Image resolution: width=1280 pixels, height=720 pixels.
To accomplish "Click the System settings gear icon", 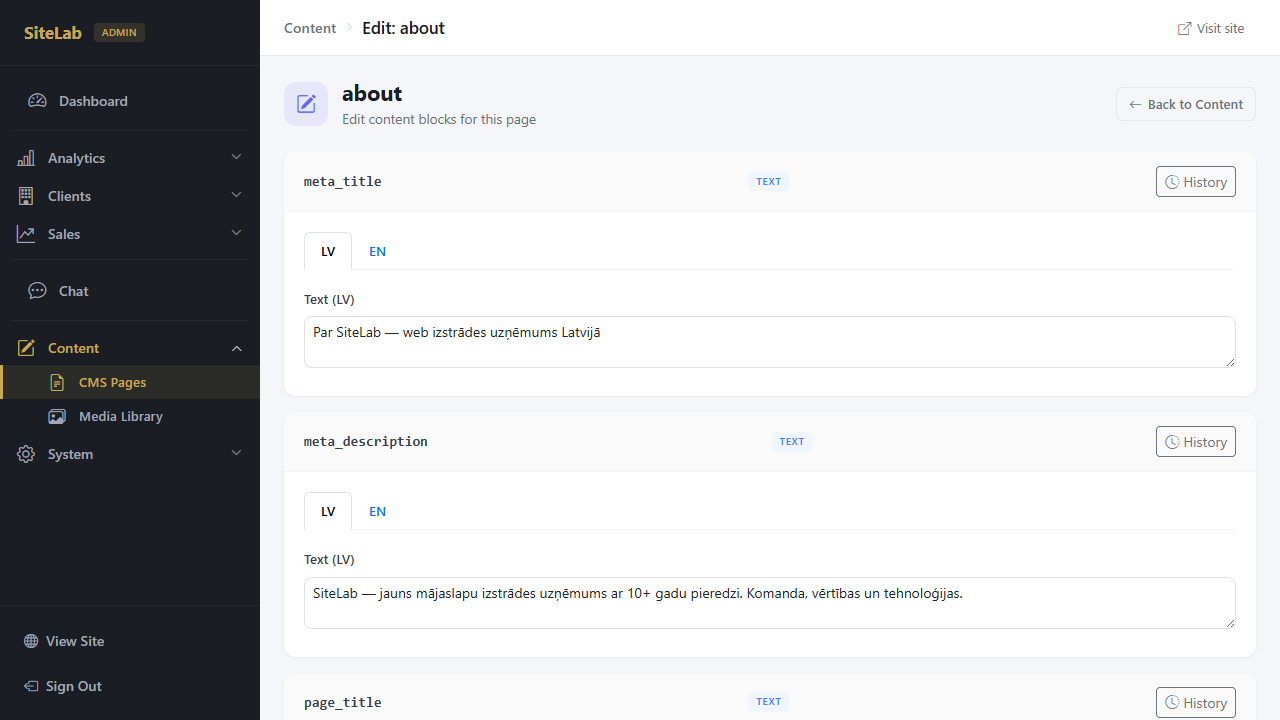I will coord(25,454).
